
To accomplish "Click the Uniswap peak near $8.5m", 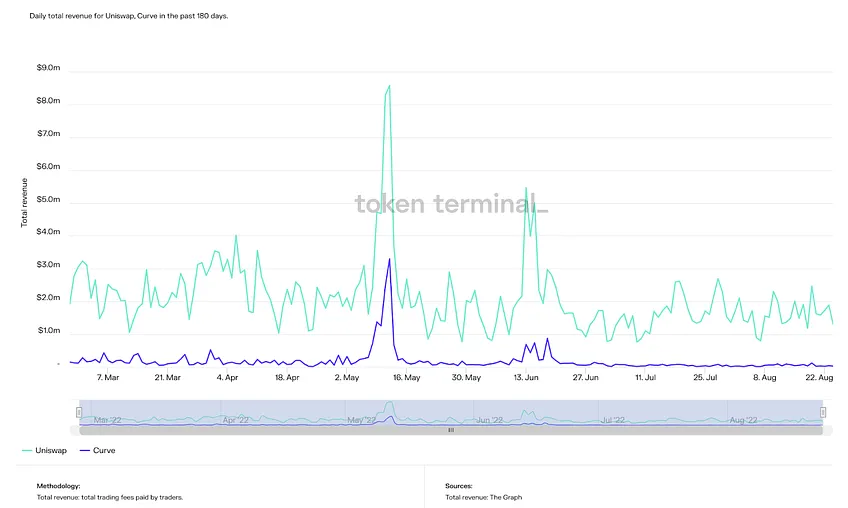I will pyautogui.click(x=389, y=87).
